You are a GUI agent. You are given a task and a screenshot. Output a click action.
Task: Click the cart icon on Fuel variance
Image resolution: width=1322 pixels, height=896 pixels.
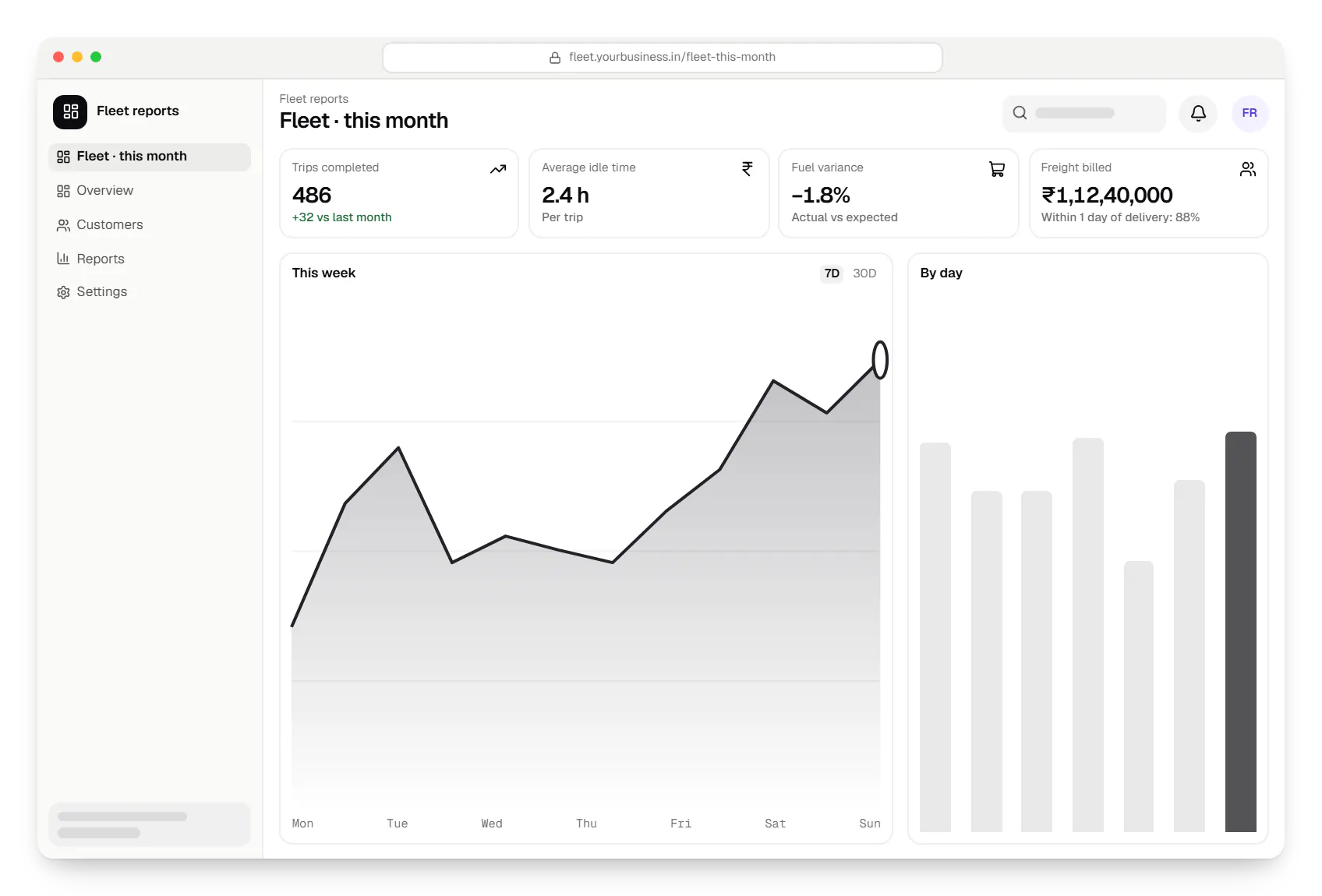(997, 169)
